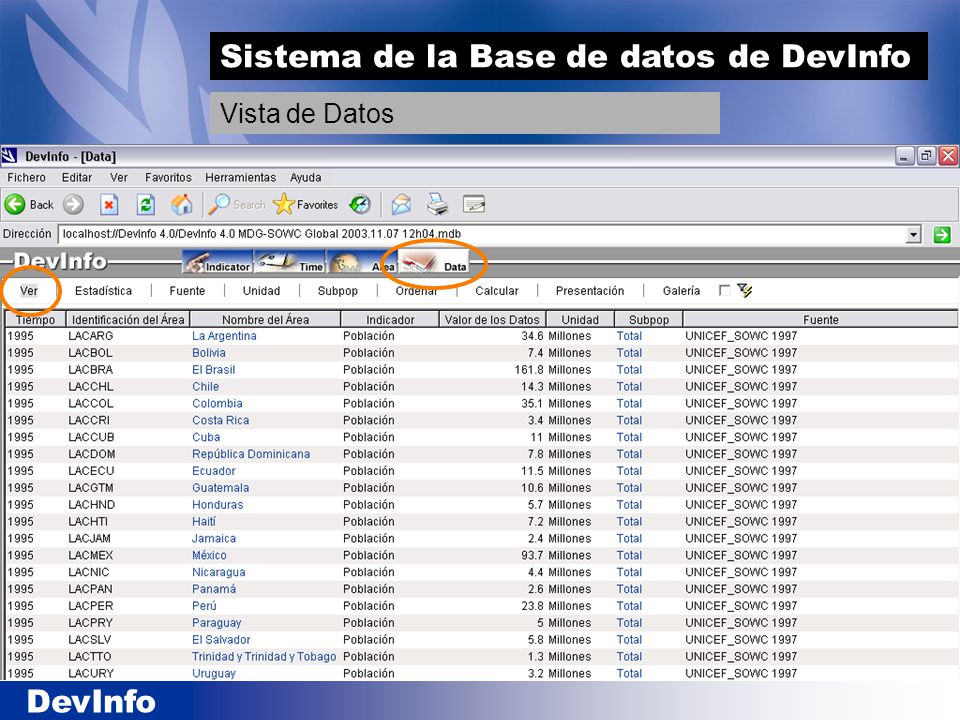Click Total link in the Uruguay row
Image resolution: width=960 pixels, height=720 pixels.
click(629, 673)
